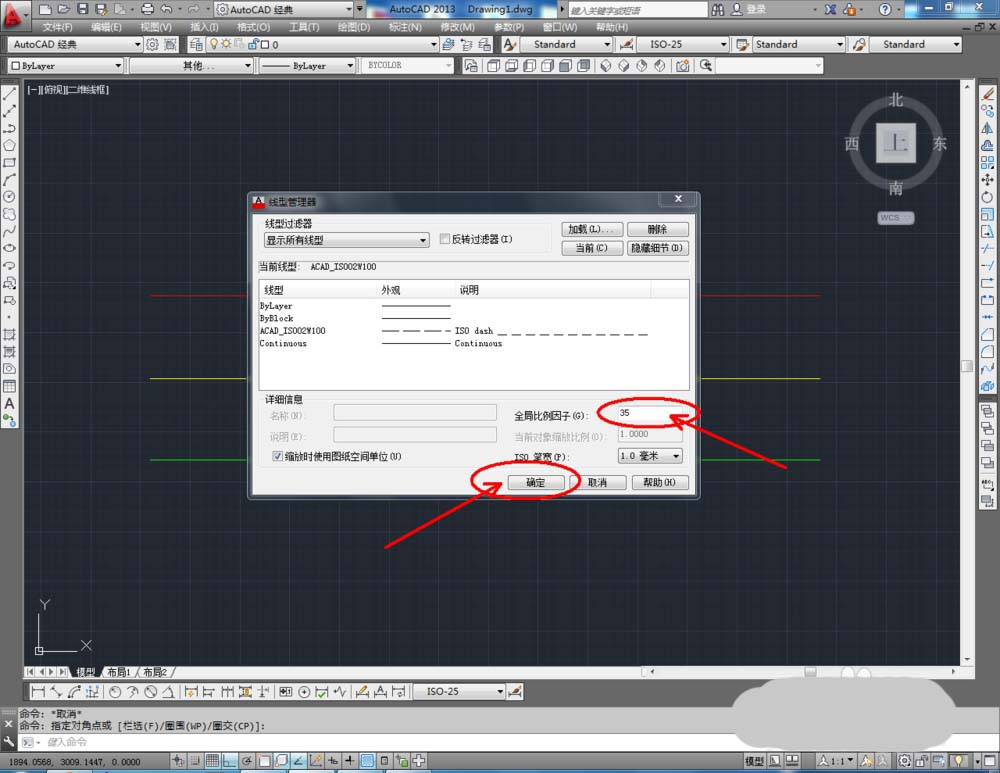Viewport: 1000px width, 773px height.
Task: Click the 取消 button
Action: (598, 483)
